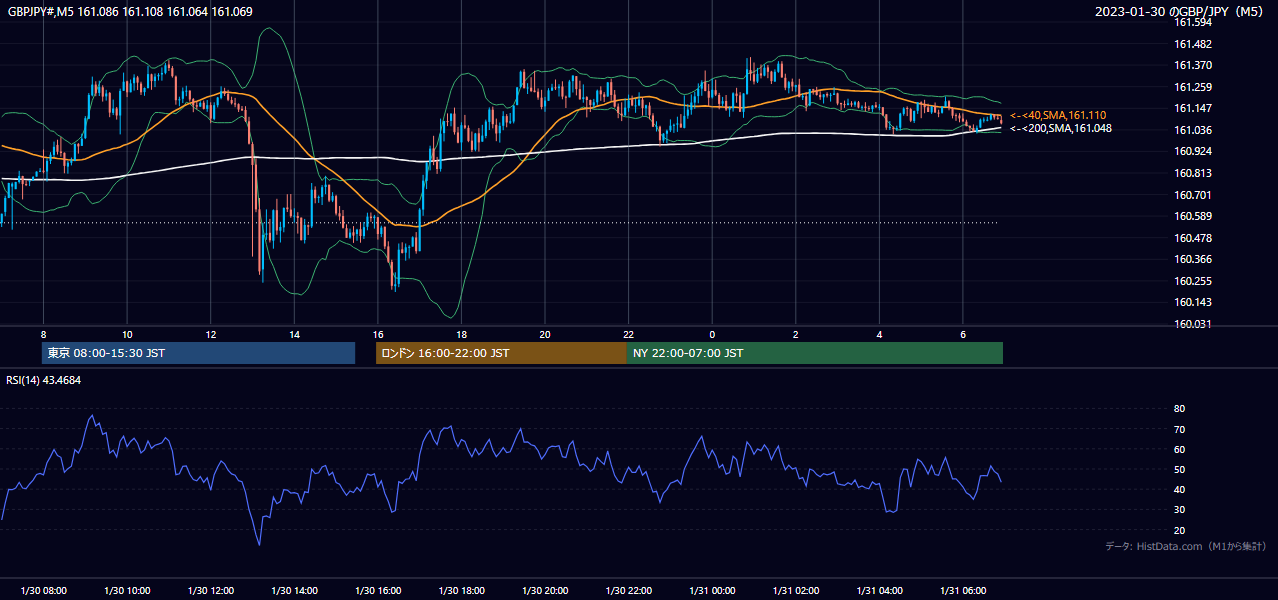Click the 1/31 02:00 time label

[x=795, y=591]
